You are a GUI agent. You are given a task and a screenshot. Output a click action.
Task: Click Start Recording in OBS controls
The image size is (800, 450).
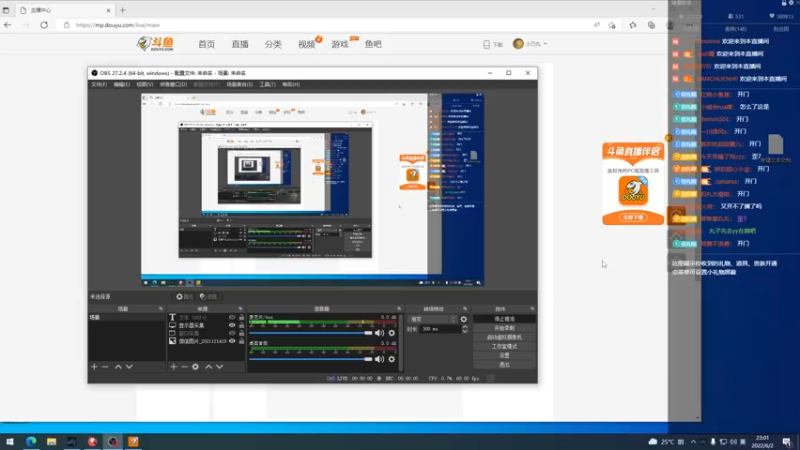point(504,328)
